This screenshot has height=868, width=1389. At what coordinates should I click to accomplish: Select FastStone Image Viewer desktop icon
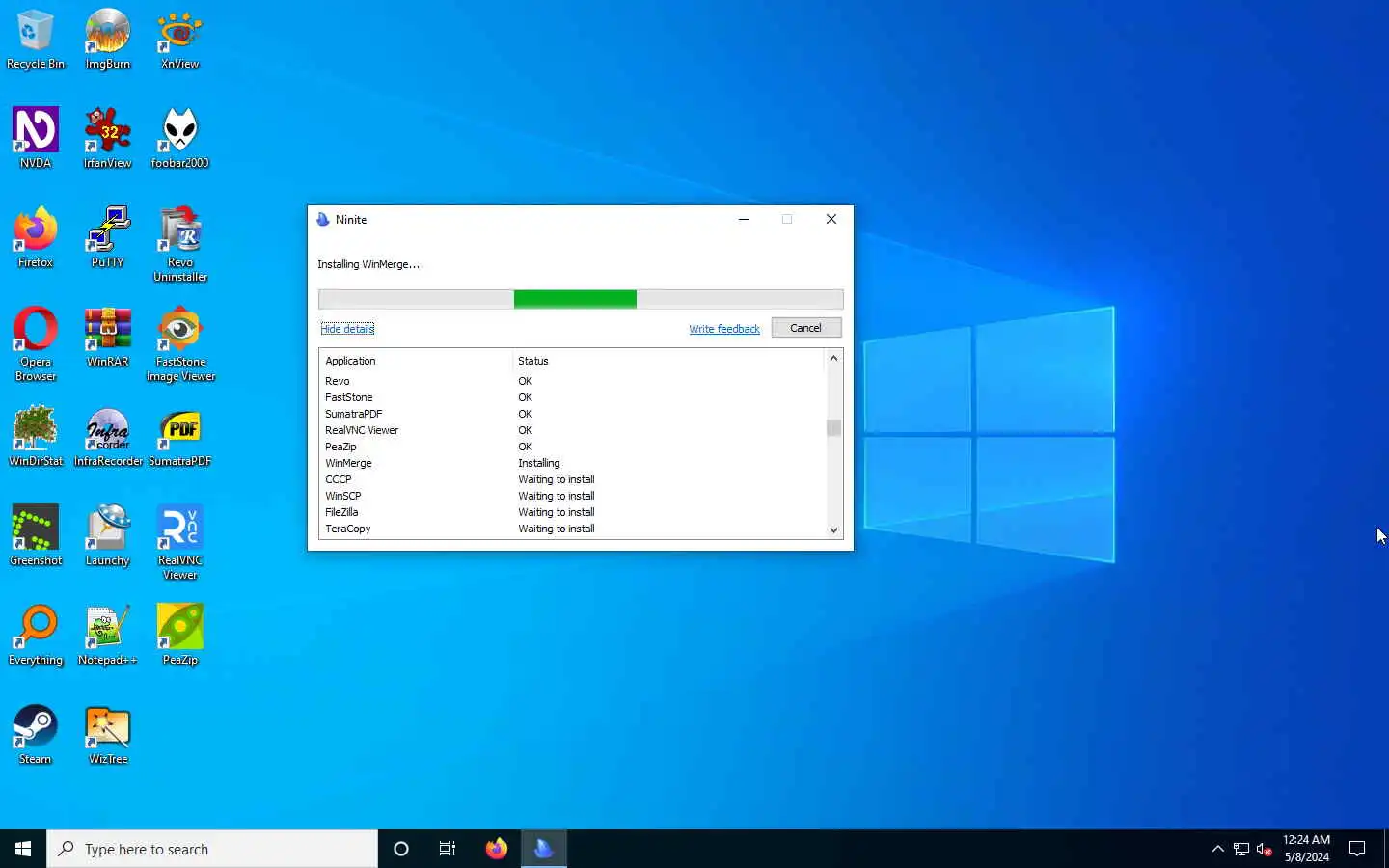[x=179, y=344]
